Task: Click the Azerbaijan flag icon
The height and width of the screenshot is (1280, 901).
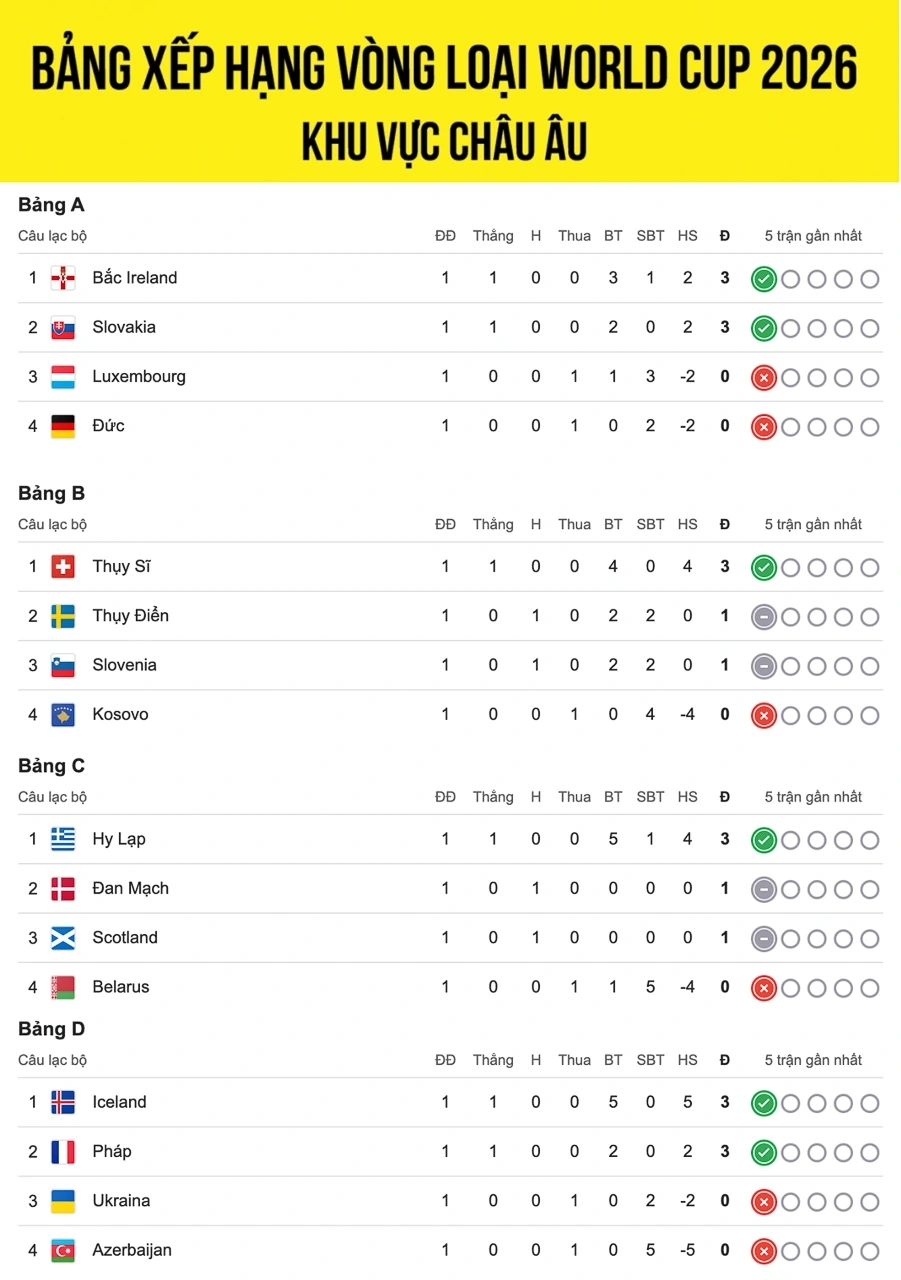Action: [63, 1250]
